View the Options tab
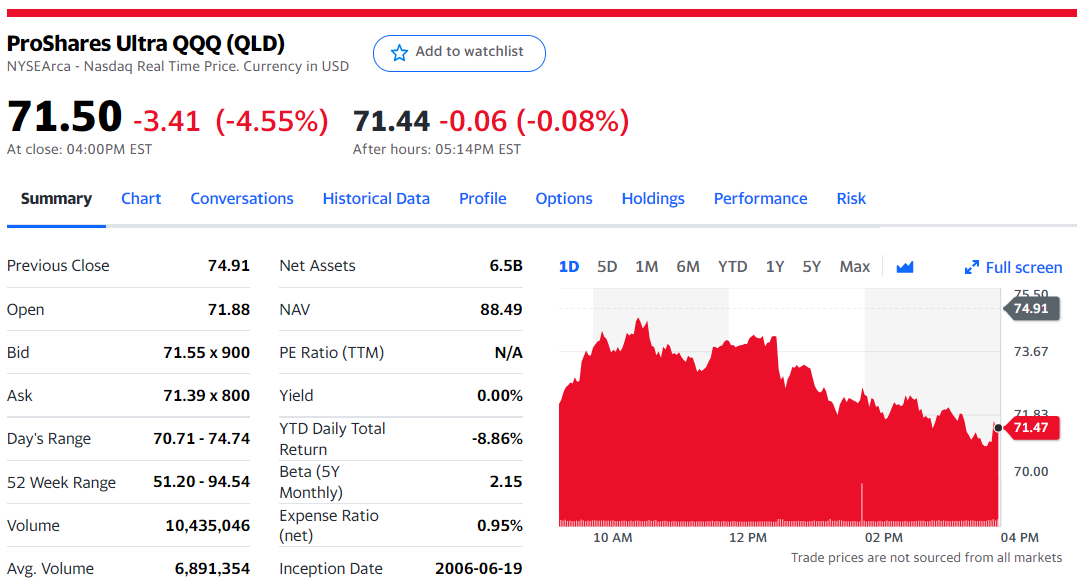 [x=564, y=199]
